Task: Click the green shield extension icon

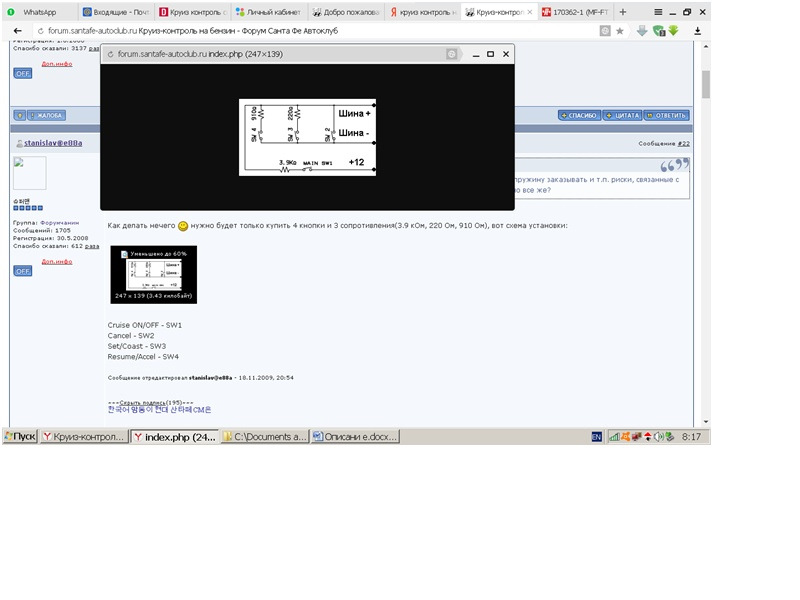Action: pos(659,31)
